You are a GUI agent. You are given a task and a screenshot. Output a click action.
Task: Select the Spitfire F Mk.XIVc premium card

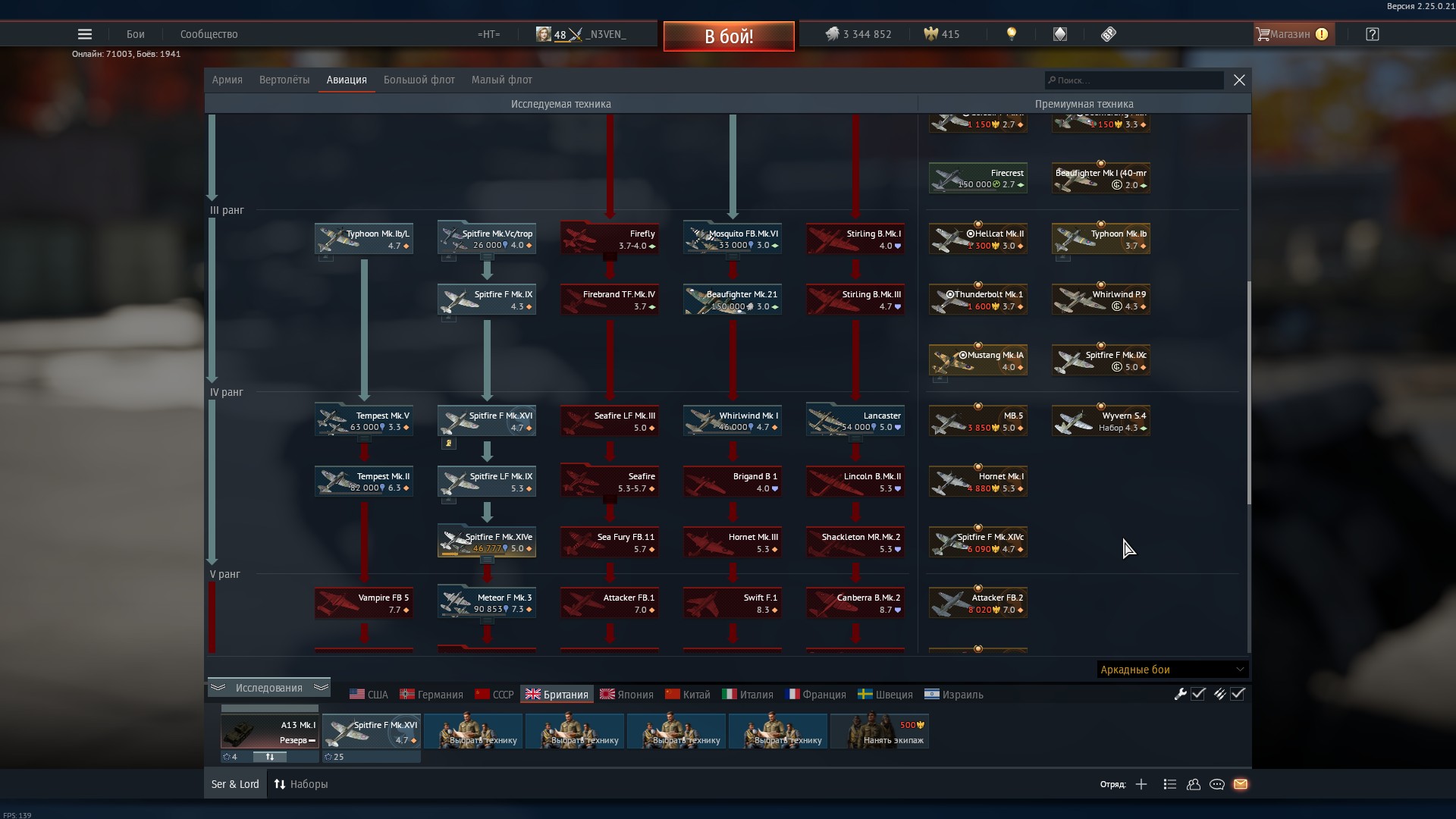pyautogui.click(x=978, y=542)
